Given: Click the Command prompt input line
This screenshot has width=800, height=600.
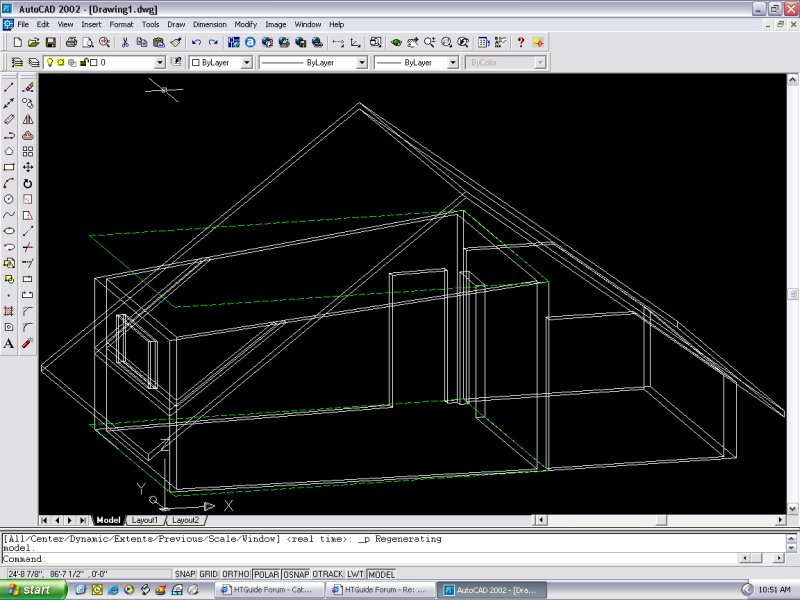Looking at the screenshot, I should click(370, 559).
